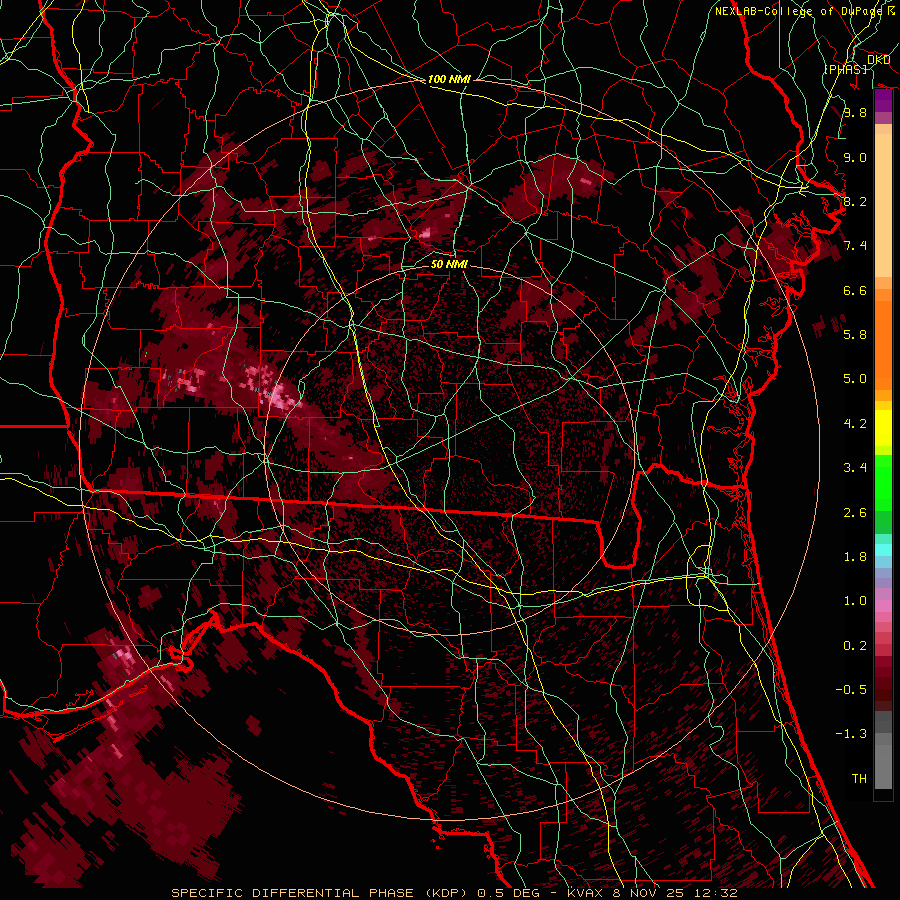The height and width of the screenshot is (900, 900).
Task: Click the 9.8 legend value label
Action: click(x=854, y=113)
